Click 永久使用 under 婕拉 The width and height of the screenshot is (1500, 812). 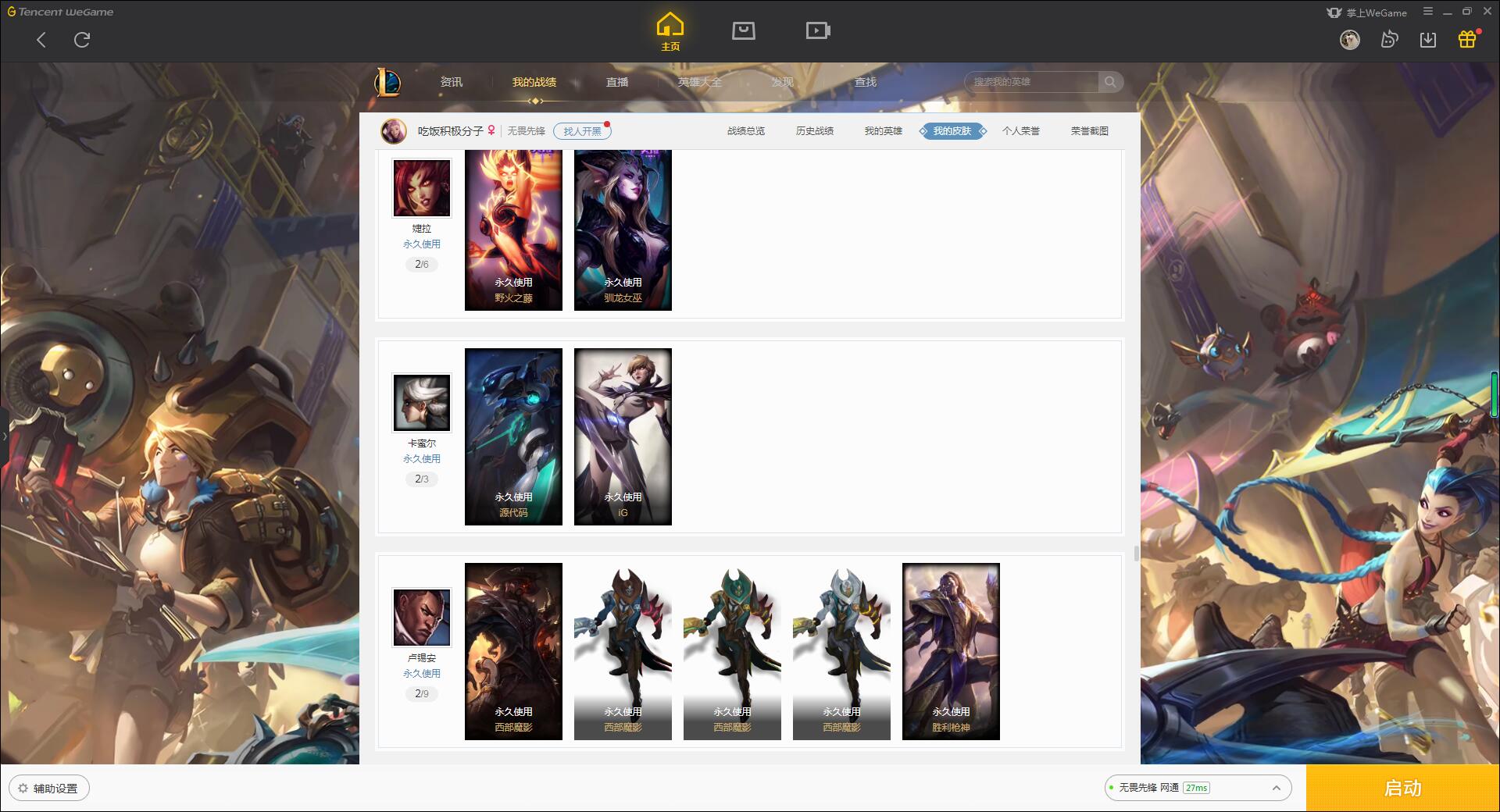(422, 244)
